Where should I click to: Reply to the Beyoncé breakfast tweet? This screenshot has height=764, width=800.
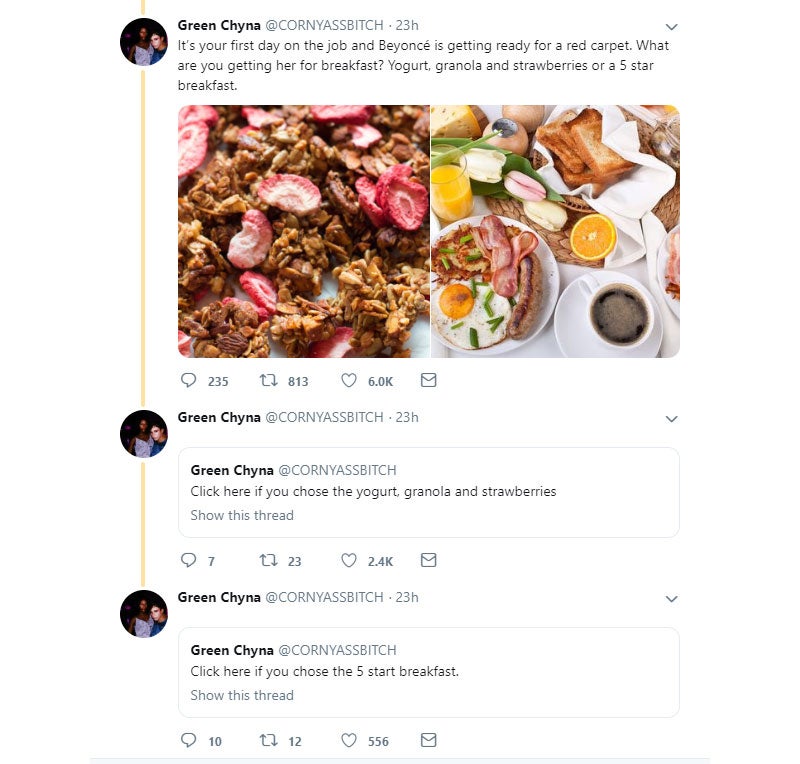pos(189,381)
